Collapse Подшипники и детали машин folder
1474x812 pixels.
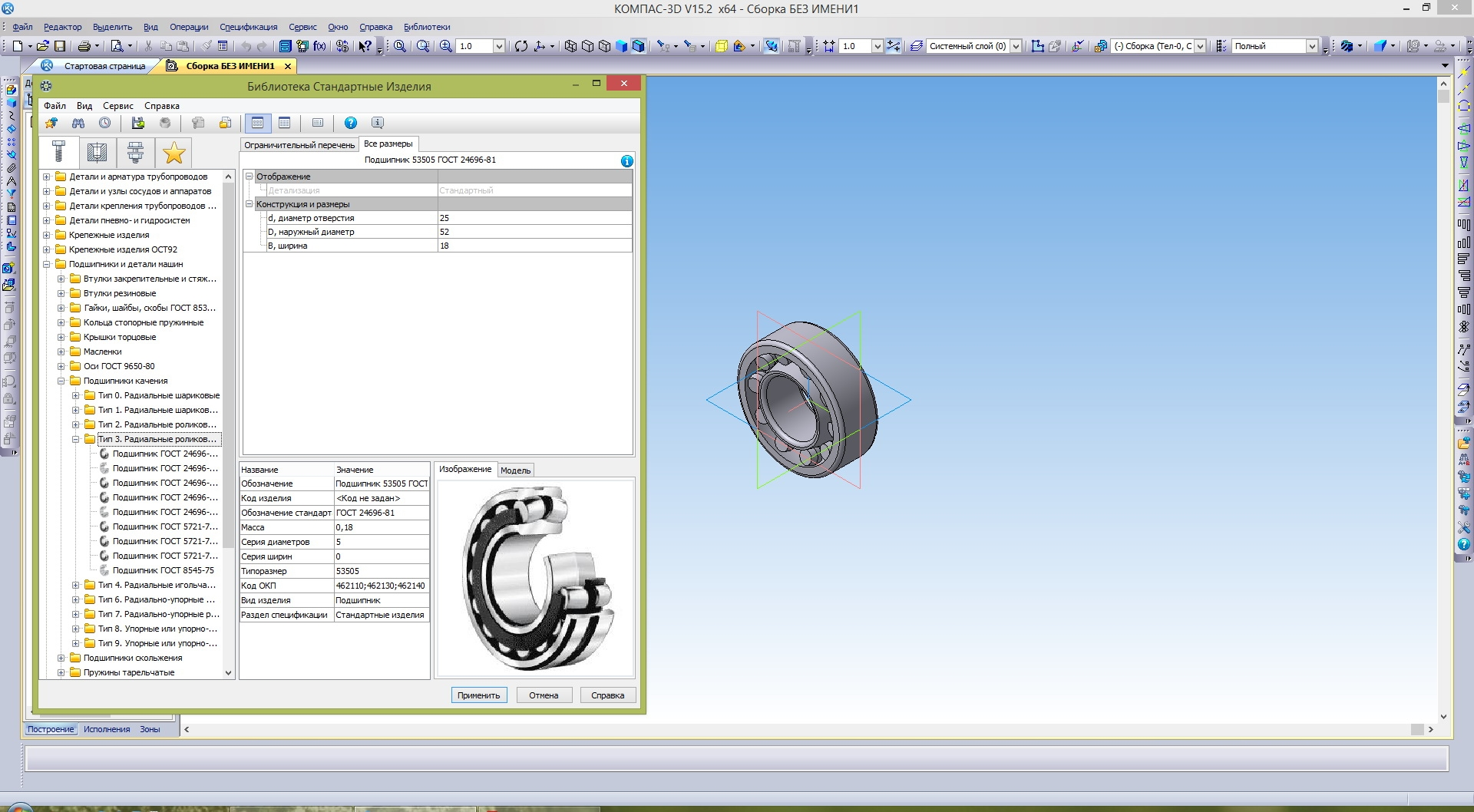tap(47, 264)
